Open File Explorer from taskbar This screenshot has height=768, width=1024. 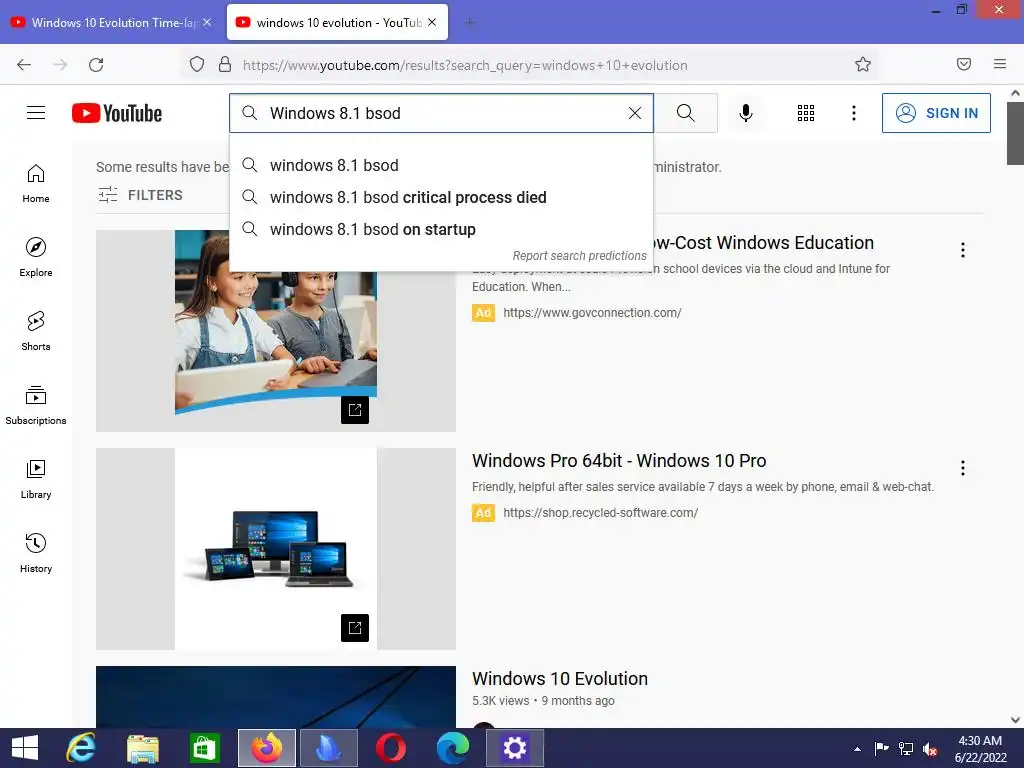point(143,748)
